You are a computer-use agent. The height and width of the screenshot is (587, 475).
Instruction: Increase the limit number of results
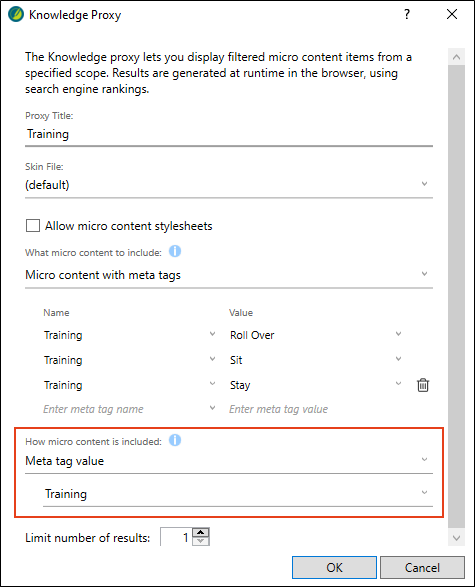coord(201,532)
